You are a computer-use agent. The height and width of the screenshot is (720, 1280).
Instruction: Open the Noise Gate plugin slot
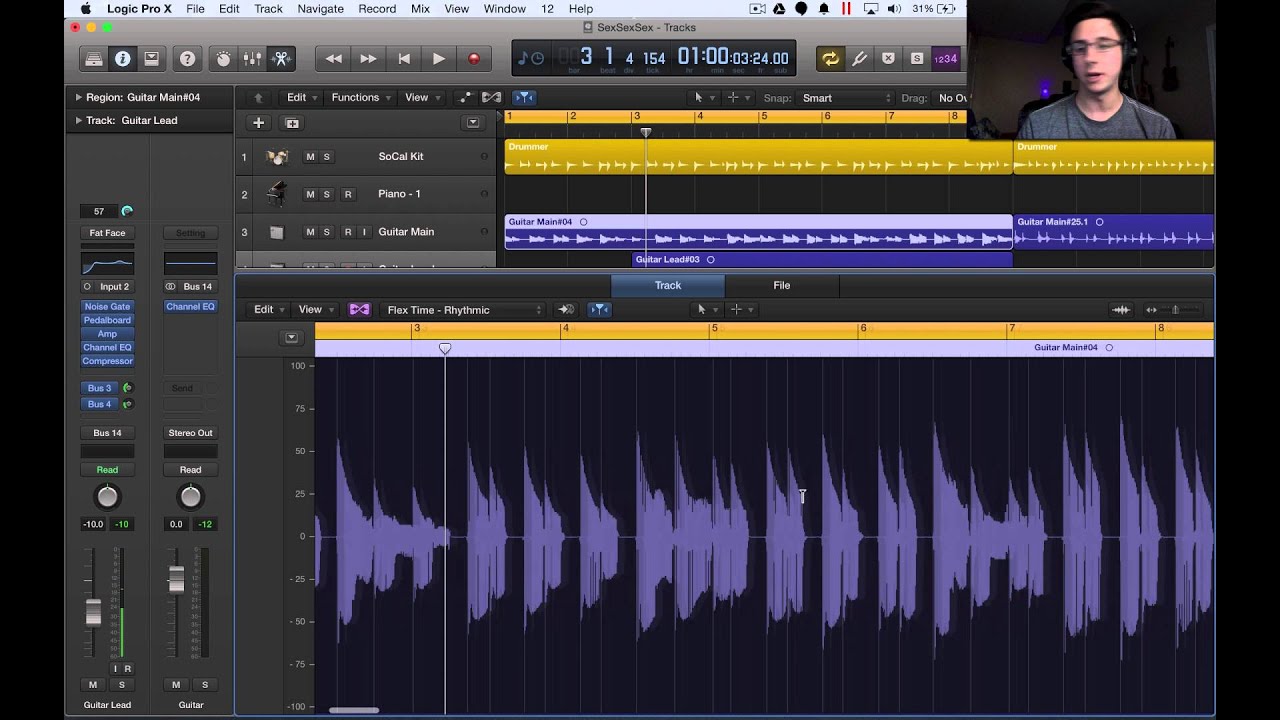point(107,307)
